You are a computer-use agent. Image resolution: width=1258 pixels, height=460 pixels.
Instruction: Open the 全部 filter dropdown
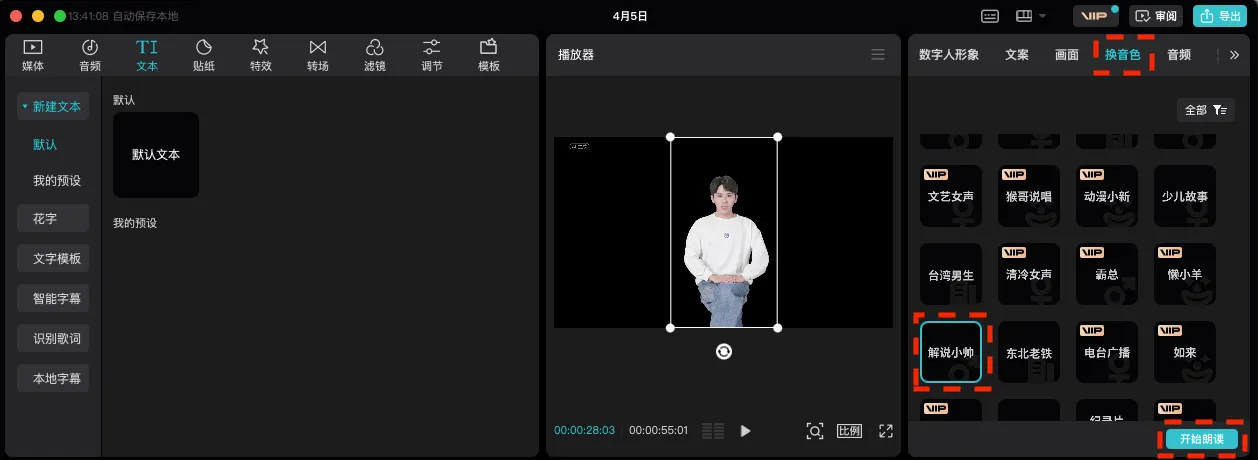1206,110
